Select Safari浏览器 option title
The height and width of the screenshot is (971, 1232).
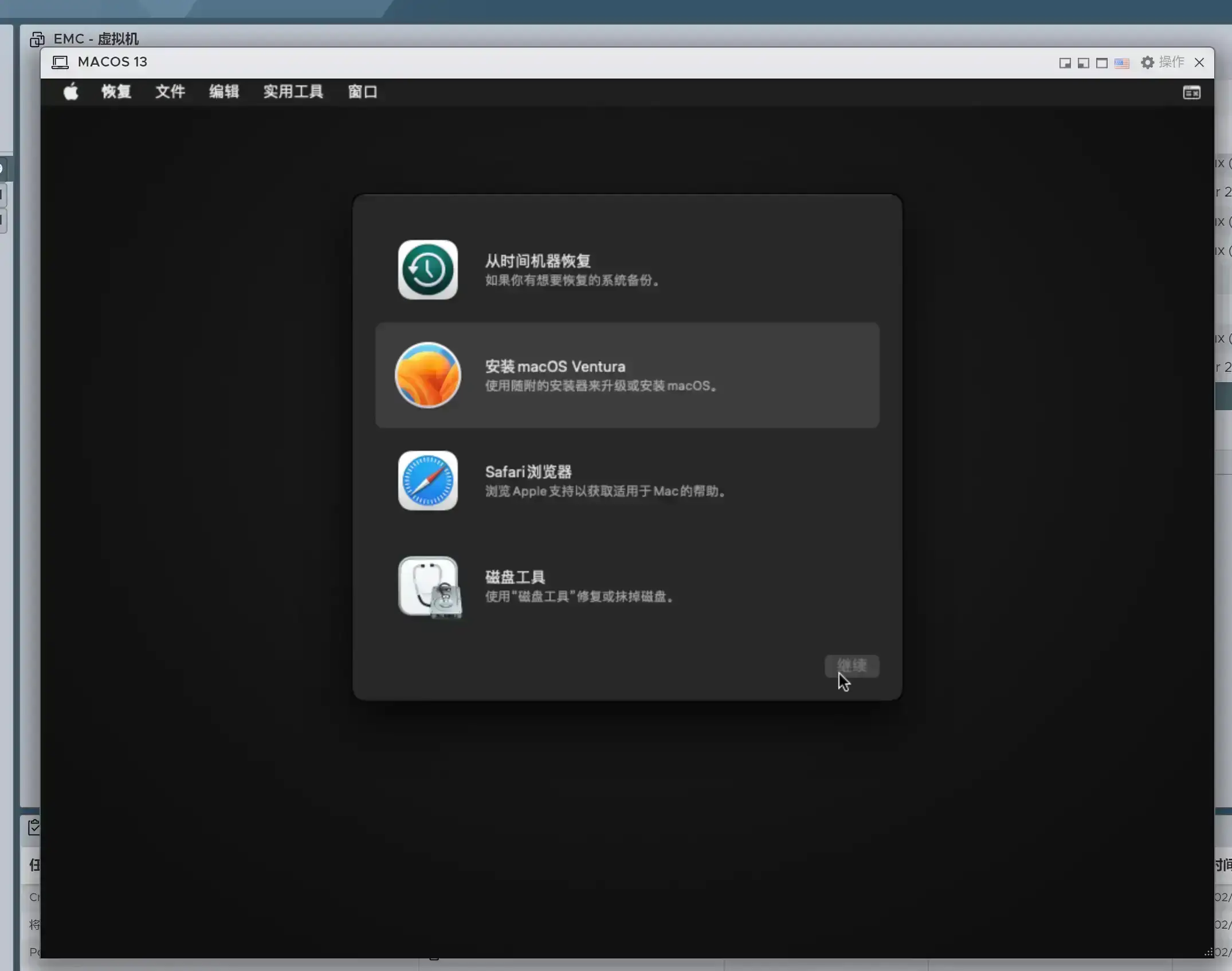click(528, 472)
